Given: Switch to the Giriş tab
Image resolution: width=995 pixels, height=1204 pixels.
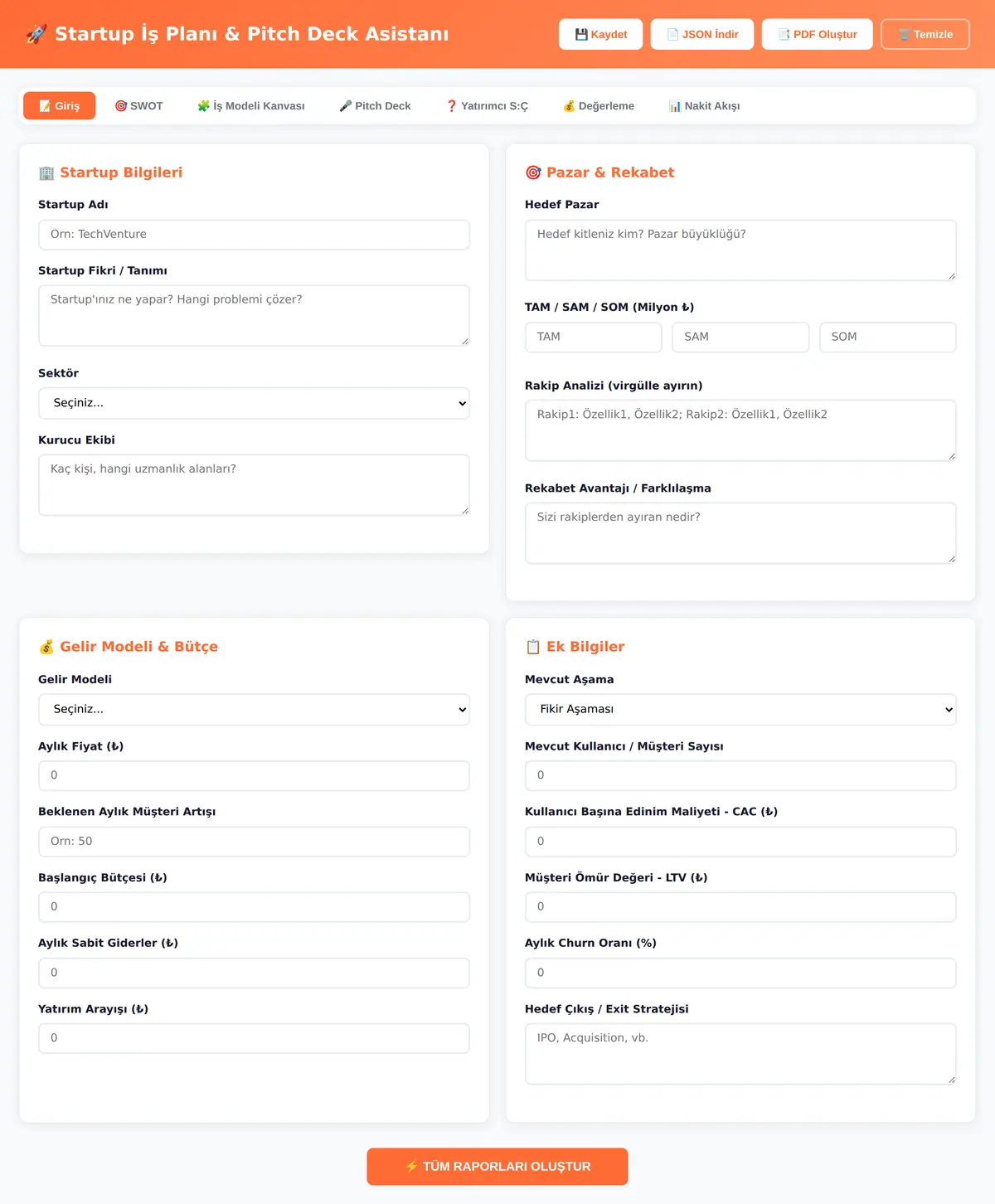Looking at the screenshot, I should click(x=60, y=106).
